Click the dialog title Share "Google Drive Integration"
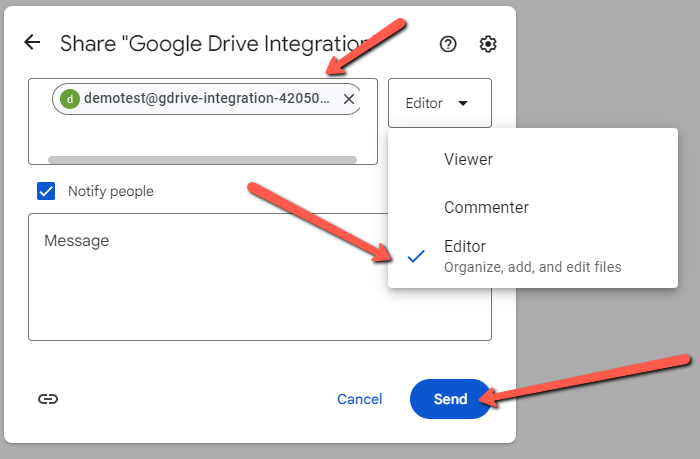Viewport: 700px width, 459px height. point(219,44)
